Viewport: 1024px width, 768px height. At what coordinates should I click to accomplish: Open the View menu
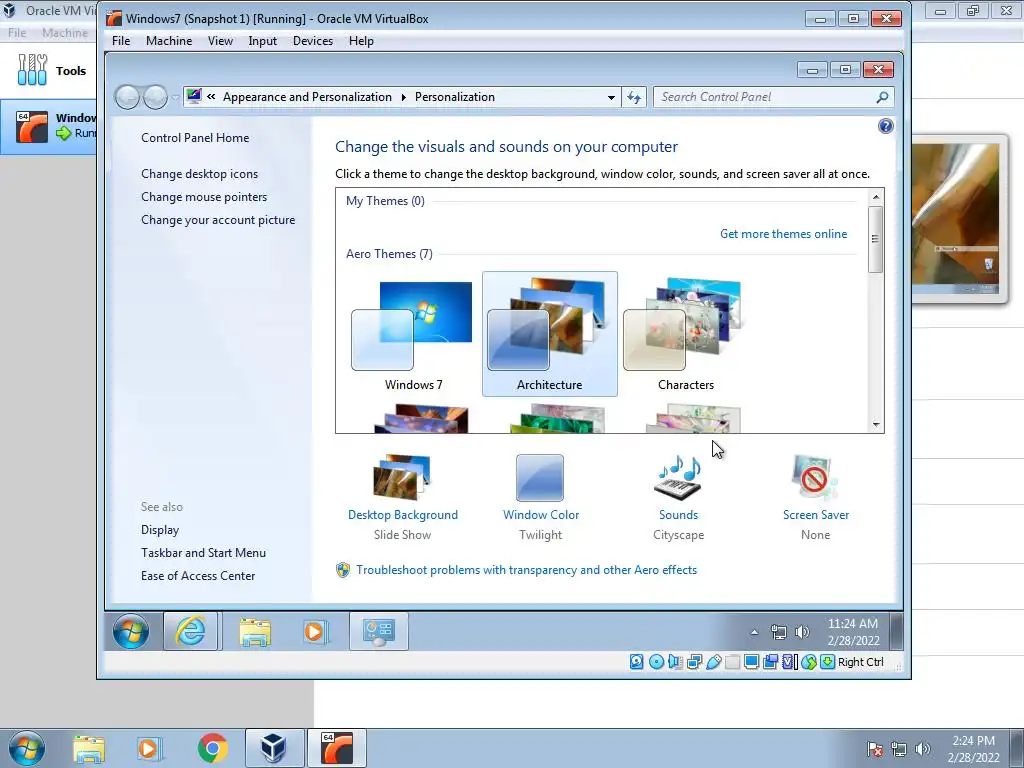point(220,40)
